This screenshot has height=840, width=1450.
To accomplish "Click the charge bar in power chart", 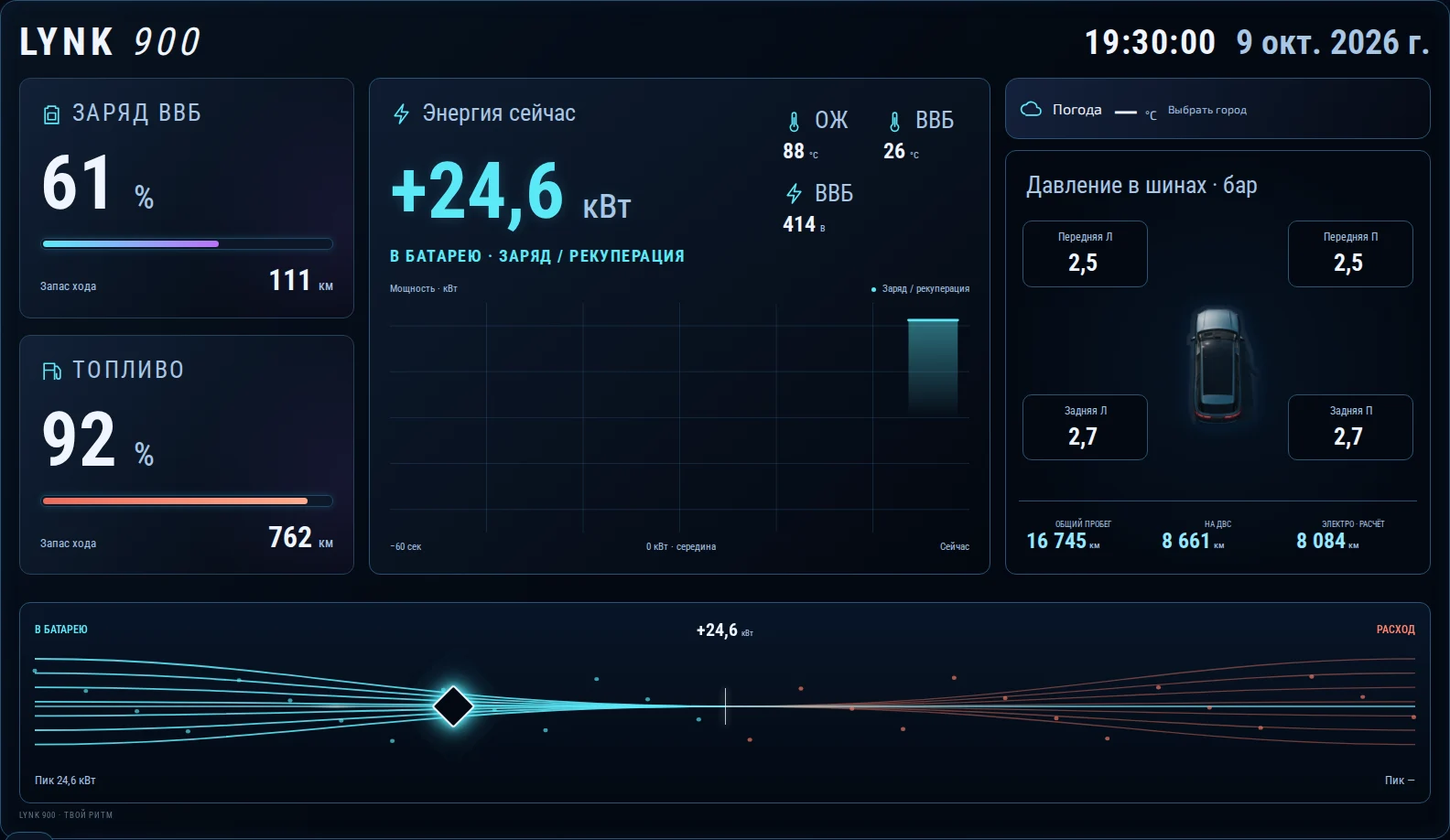I will [x=933, y=367].
